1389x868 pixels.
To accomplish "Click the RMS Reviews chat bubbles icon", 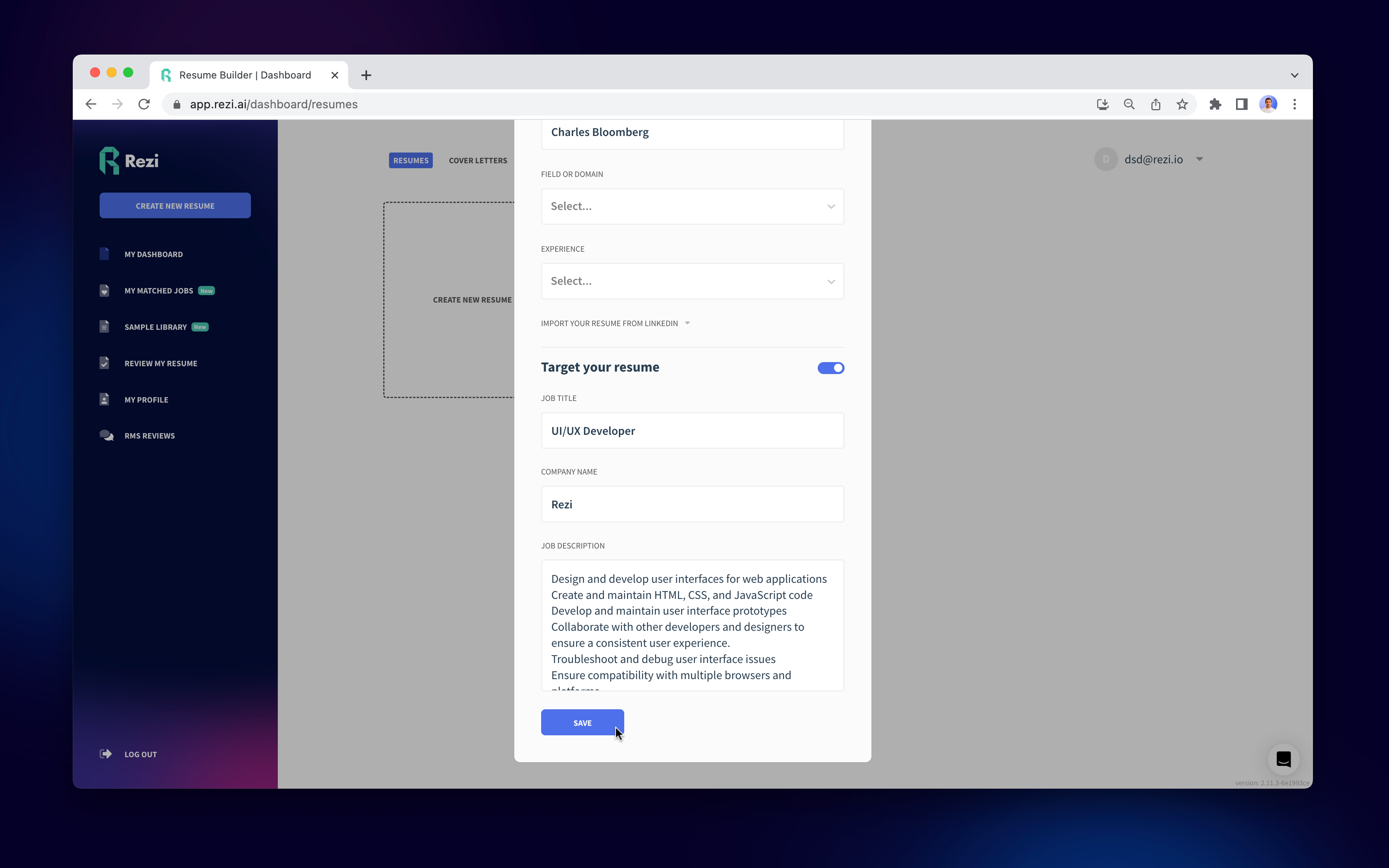I will (x=106, y=435).
